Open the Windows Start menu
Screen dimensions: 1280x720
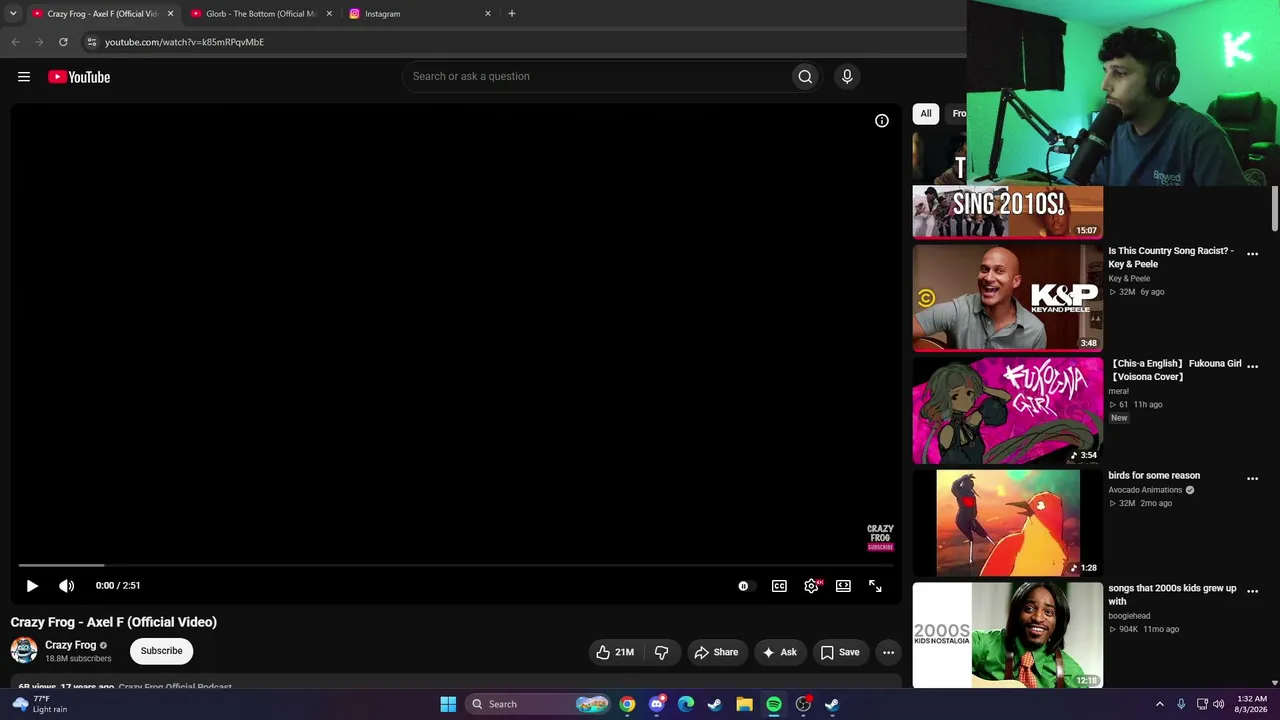point(448,704)
